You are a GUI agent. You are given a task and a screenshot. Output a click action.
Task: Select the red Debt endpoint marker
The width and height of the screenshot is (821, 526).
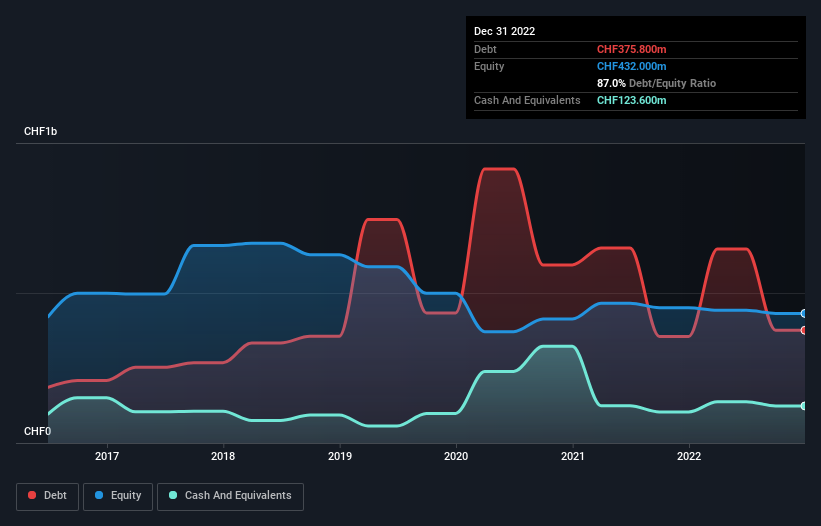804,330
